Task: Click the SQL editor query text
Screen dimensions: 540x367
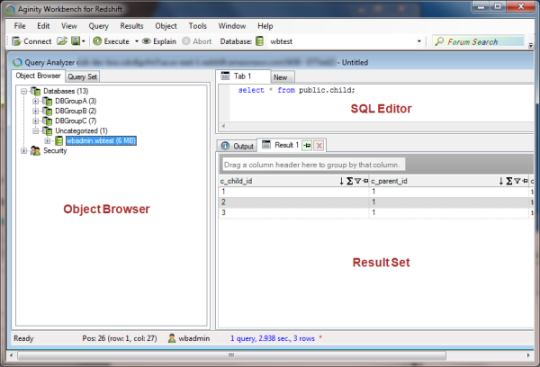Action: coord(296,90)
